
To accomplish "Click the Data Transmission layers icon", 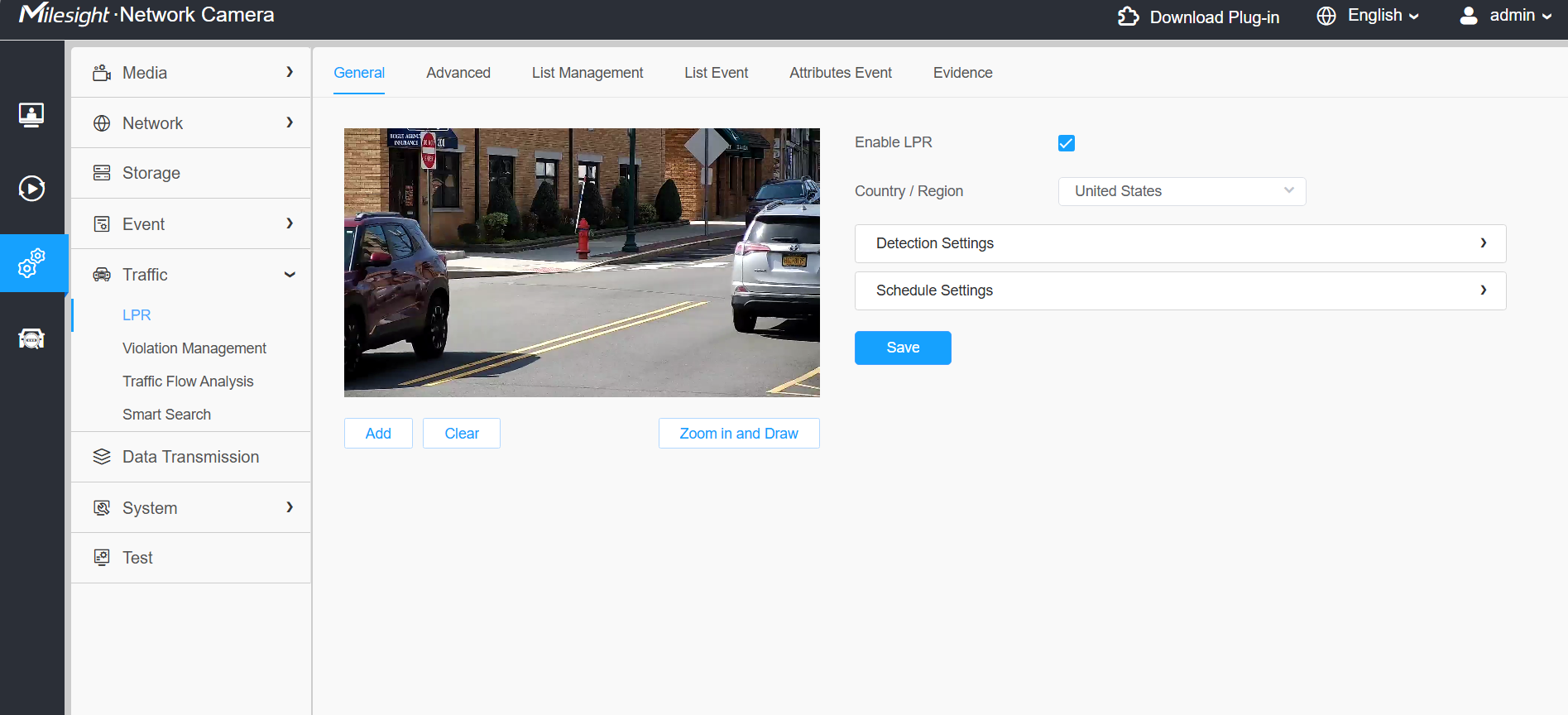I will coord(102,457).
